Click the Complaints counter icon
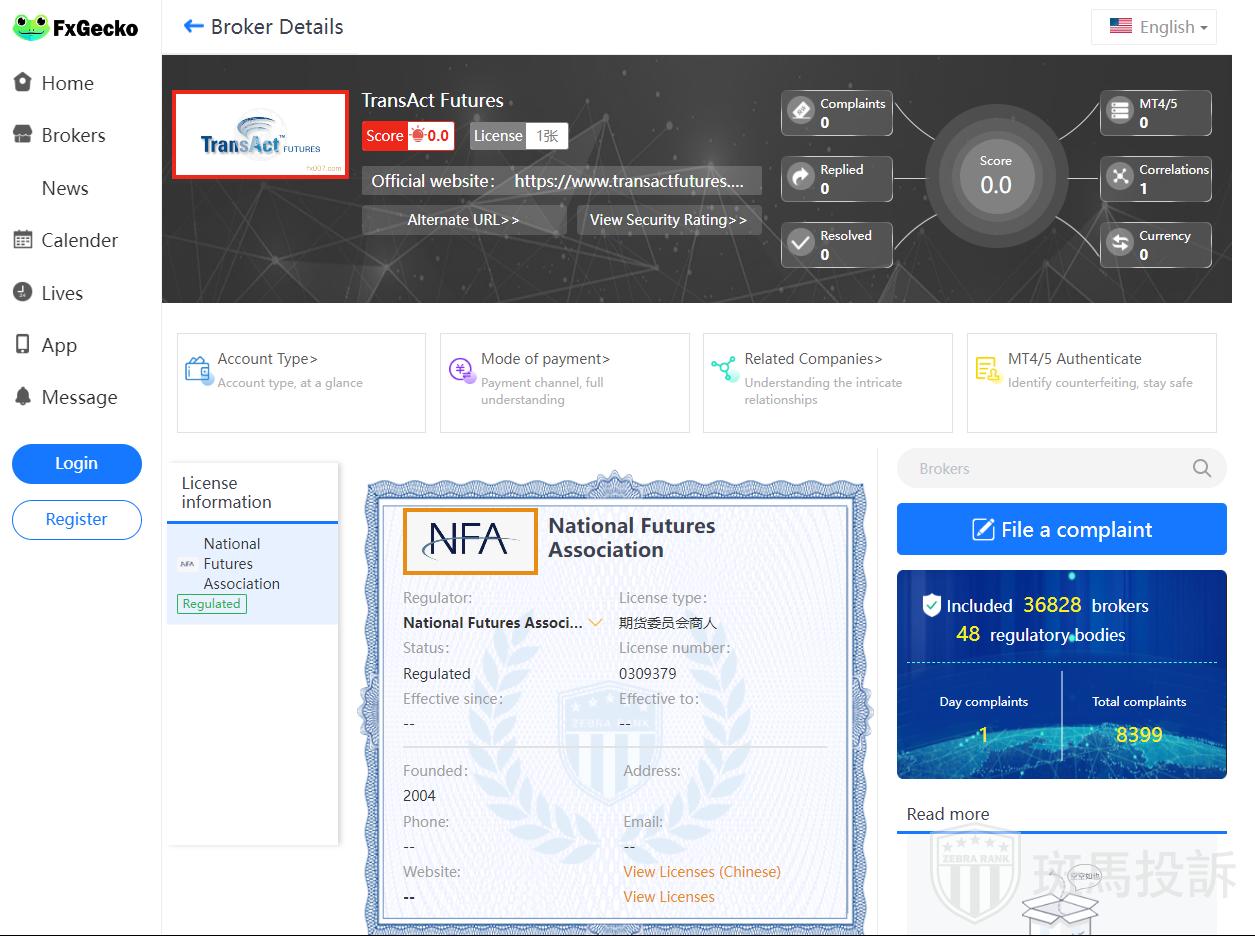 tap(801, 112)
